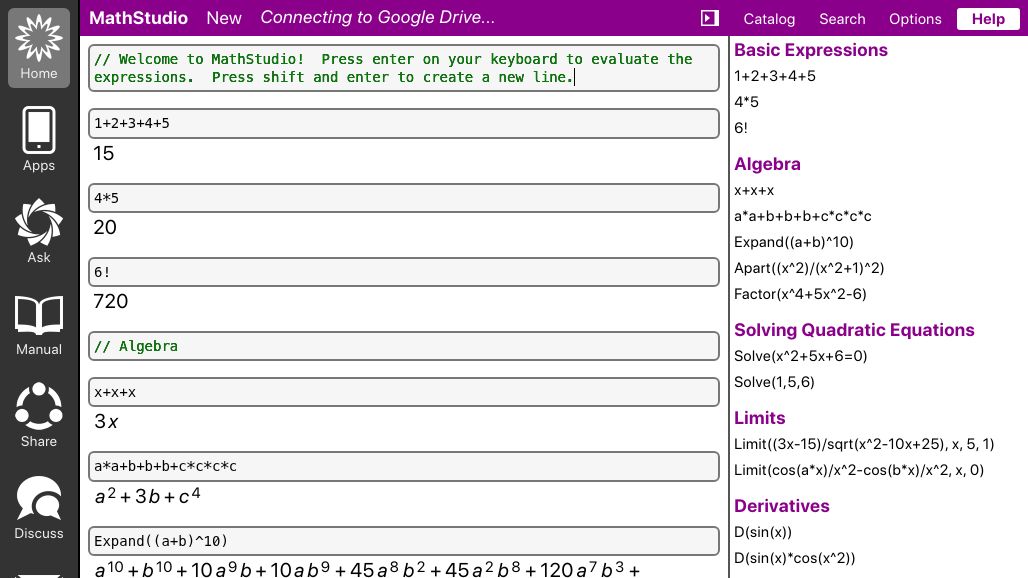Select help example Factor(x^4+5x^2-6)
Image resolution: width=1028 pixels, height=578 pixels.
click(x=800, y=294)
